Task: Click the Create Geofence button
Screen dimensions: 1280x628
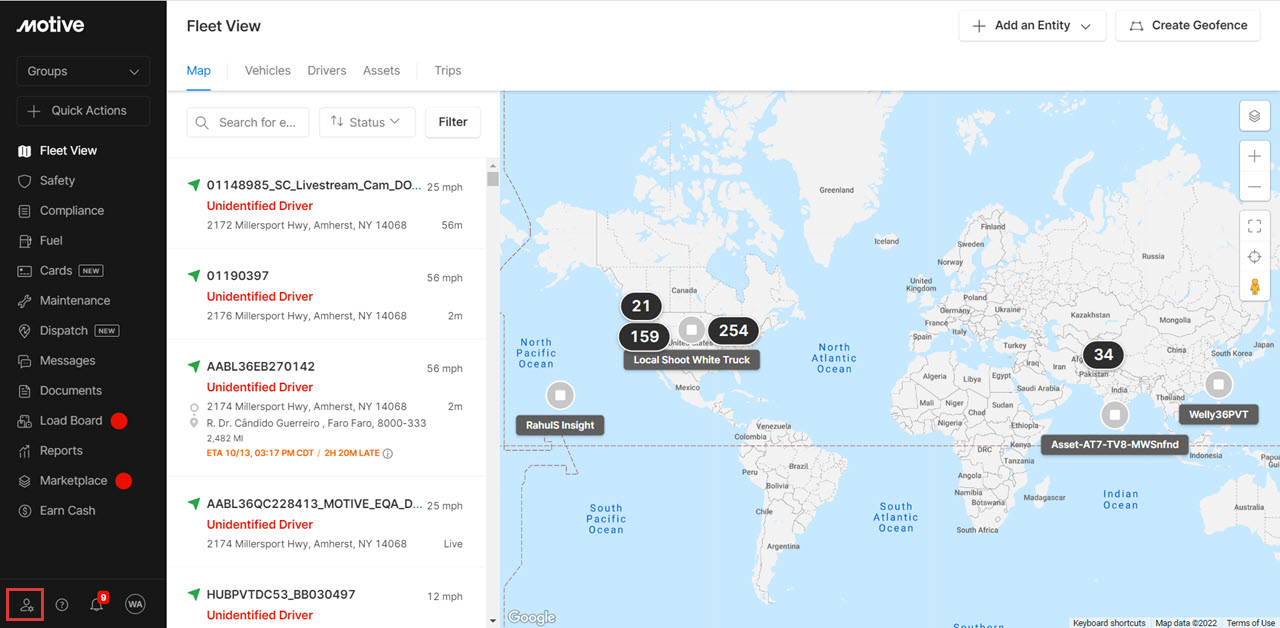Action: click(x=1188, y=26)
